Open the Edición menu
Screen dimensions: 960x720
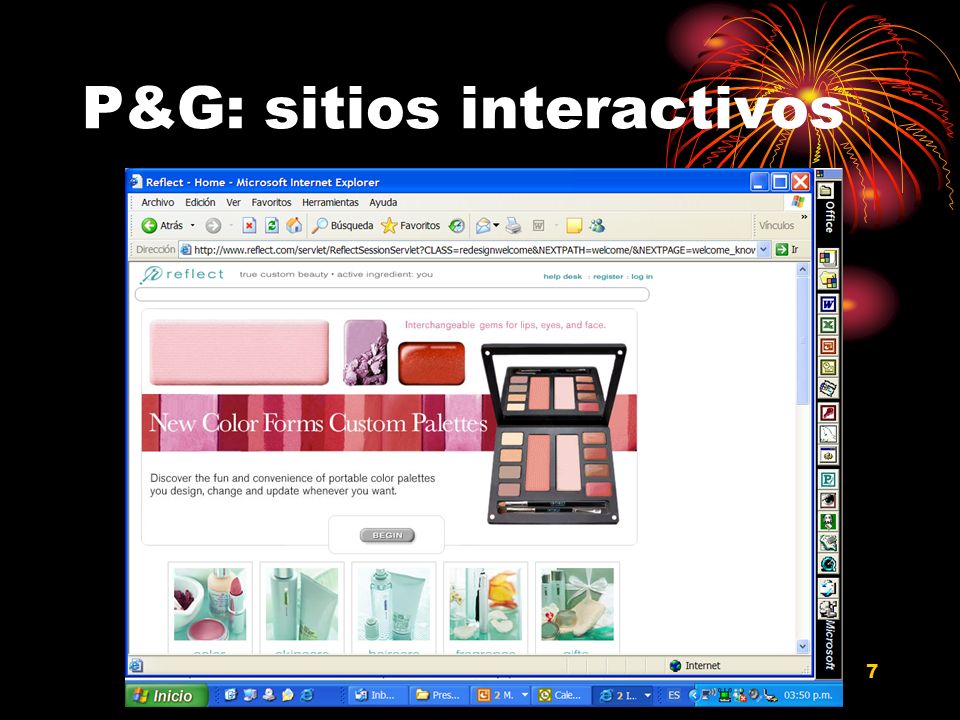(x=200, y=203)
